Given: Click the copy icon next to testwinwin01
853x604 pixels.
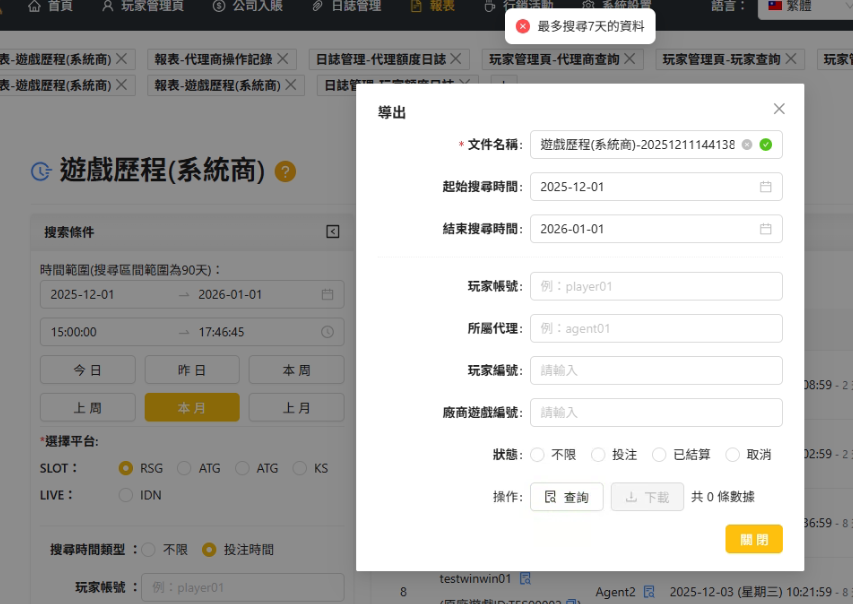Looking at the screenshot, I should tap(525, 579).
